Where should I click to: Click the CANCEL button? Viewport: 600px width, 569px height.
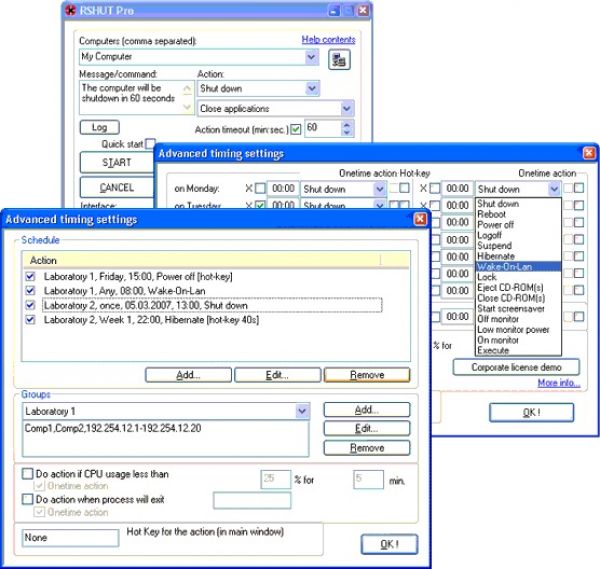tap(117, 187)
